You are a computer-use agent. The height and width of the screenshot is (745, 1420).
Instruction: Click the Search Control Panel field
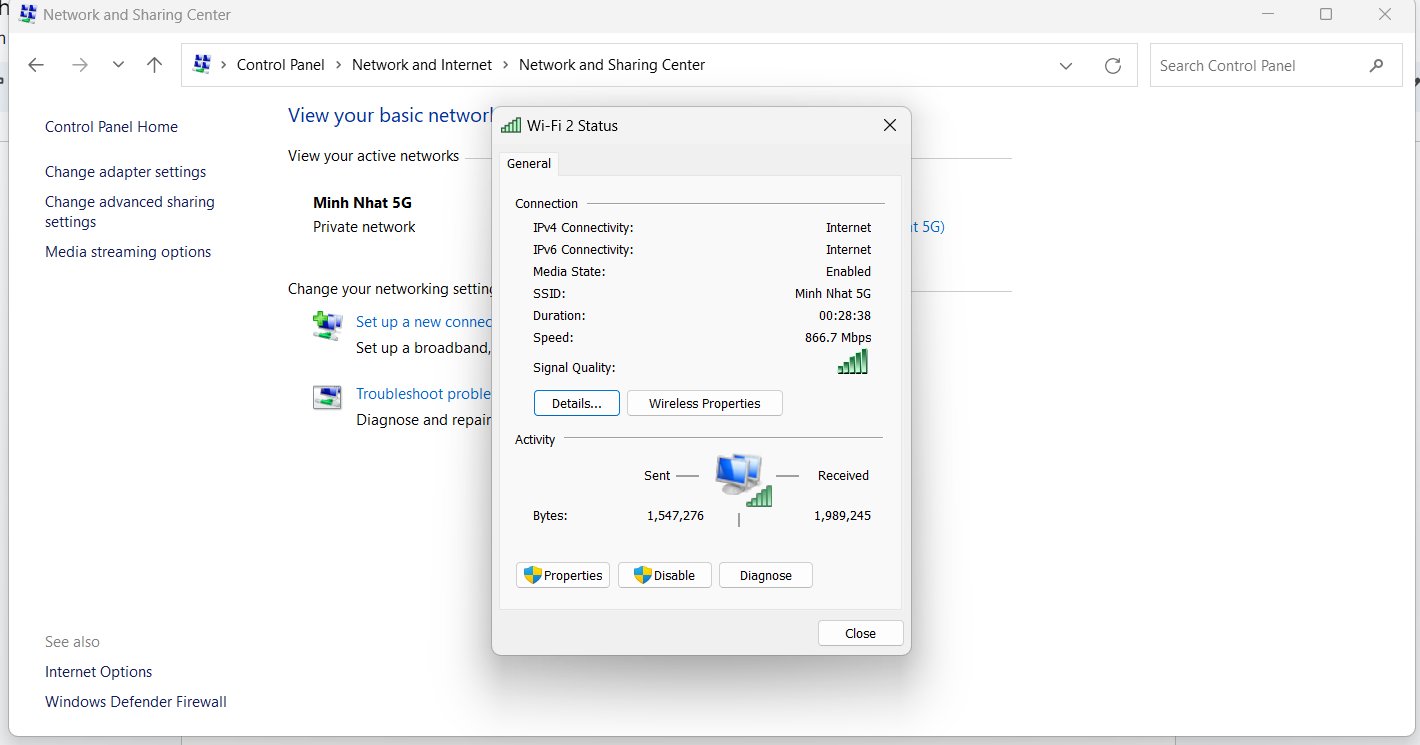coord(1276,65)
